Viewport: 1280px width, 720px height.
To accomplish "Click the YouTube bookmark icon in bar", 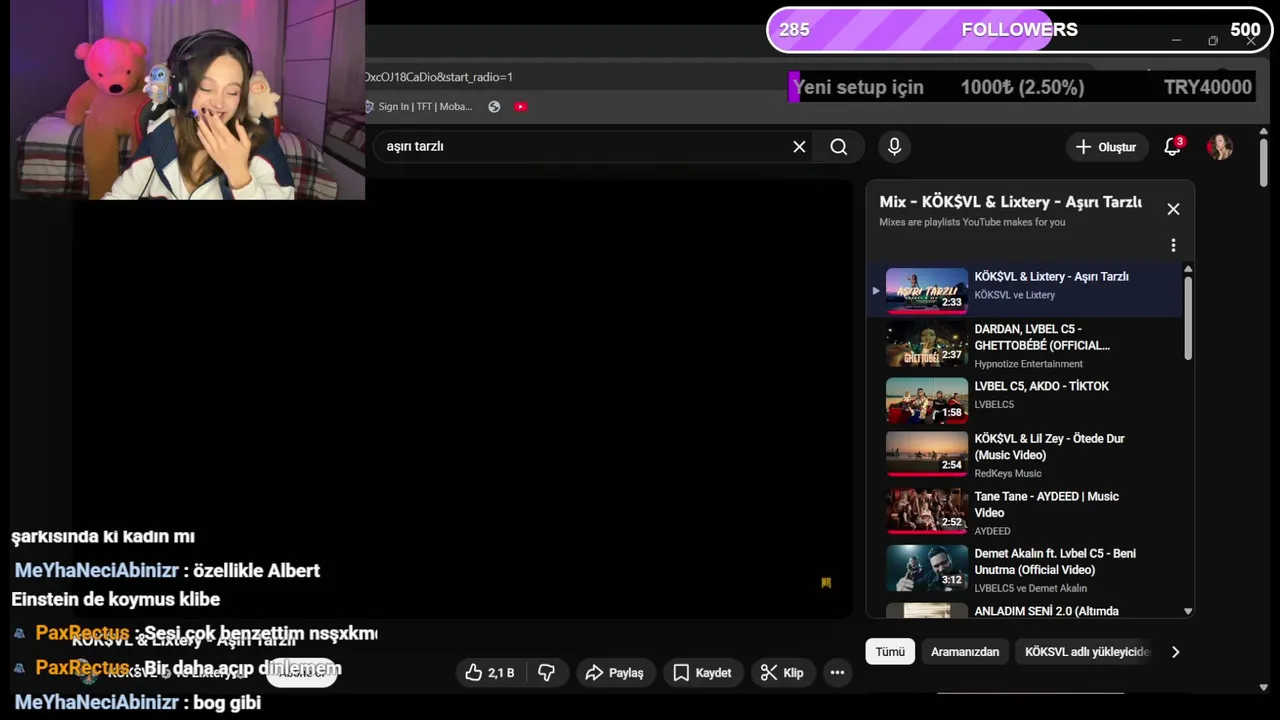I will point(520,107).
